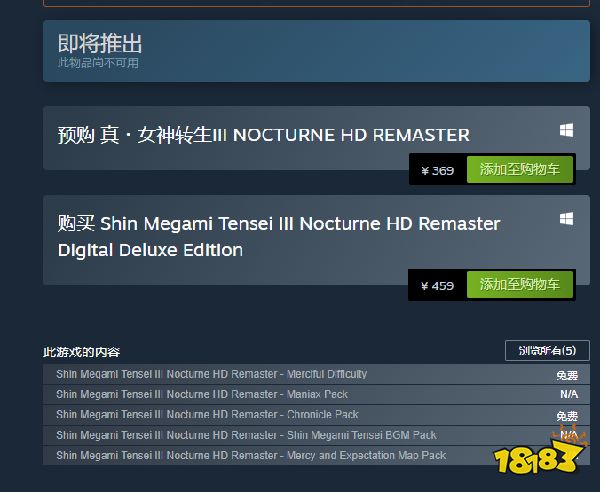600x492 pixels.
Task: Open the Shin Megami Tensei BGM Pack entry
Action: (x=316, y=435)
